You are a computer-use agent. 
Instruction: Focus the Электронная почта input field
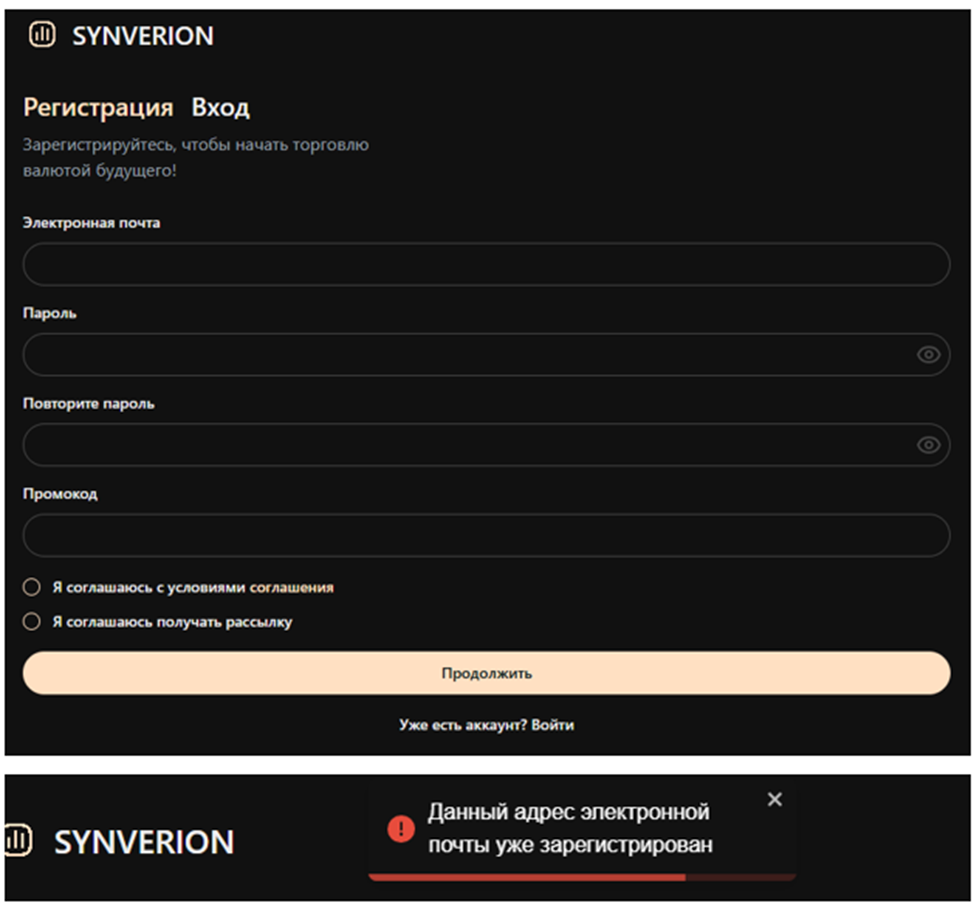[x=486, y=264]
